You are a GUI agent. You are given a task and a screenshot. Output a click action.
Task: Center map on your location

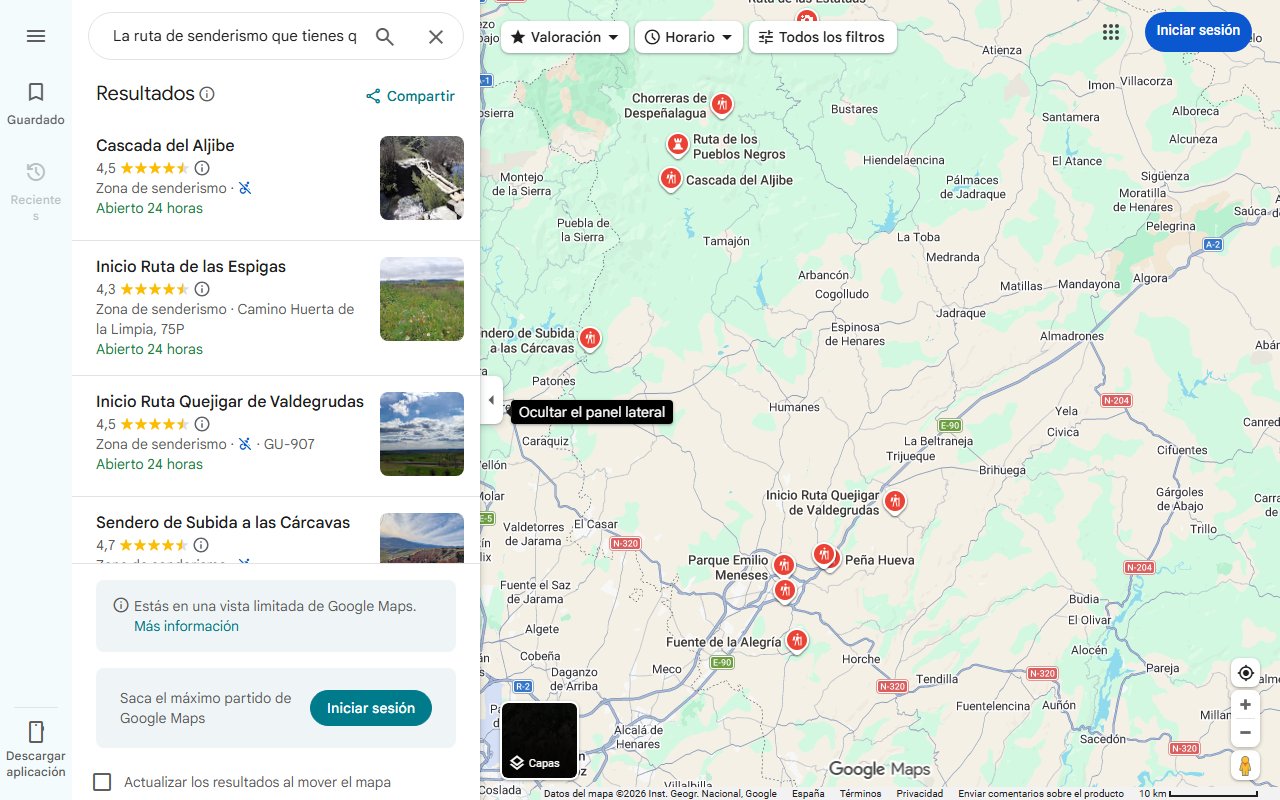1245,673
